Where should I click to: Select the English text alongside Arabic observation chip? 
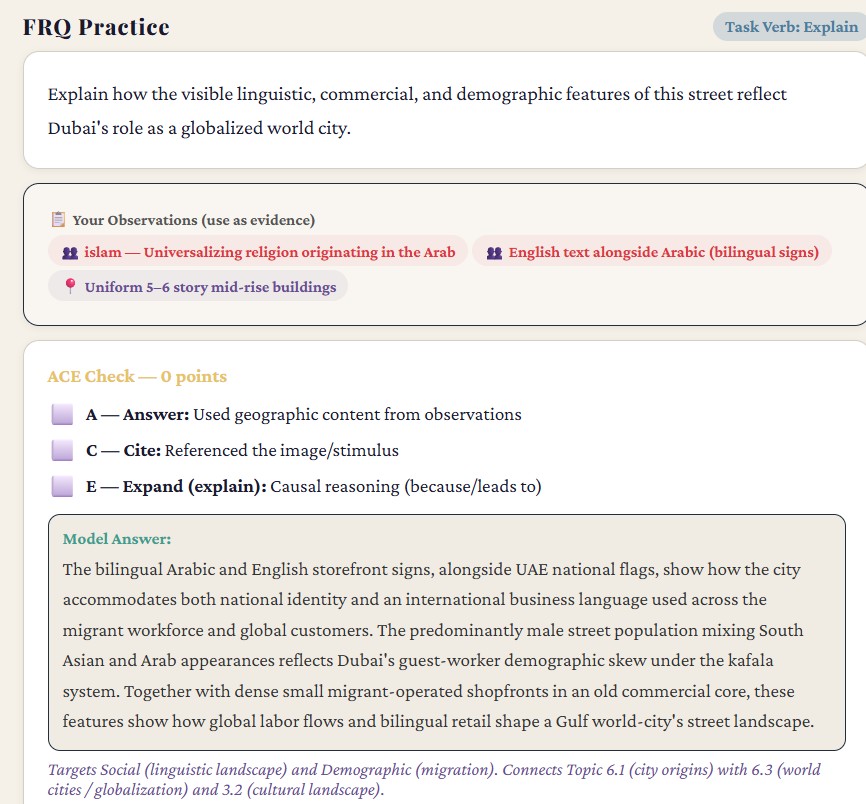(652, 251)
